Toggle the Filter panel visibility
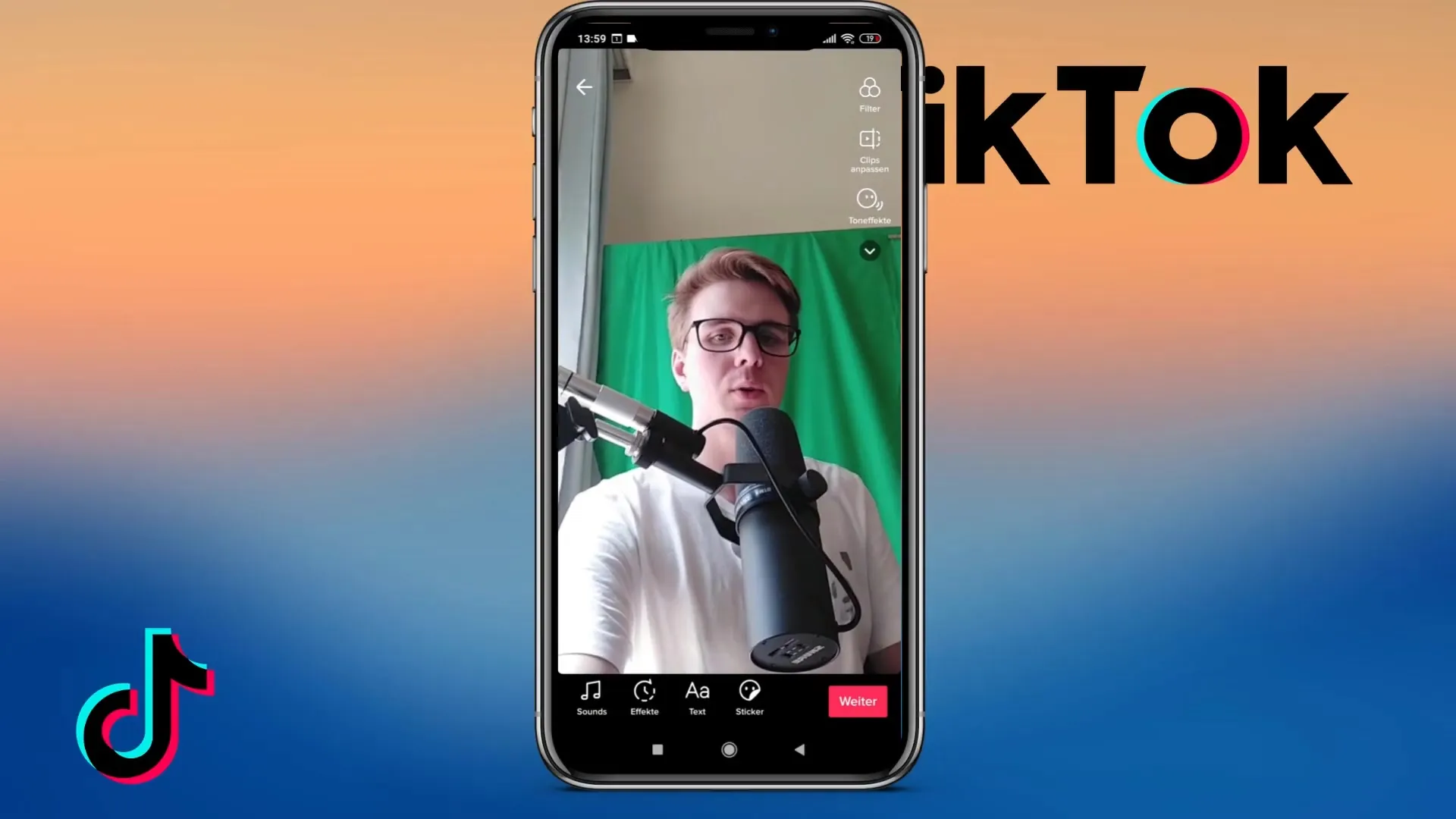 click(867, 93)
